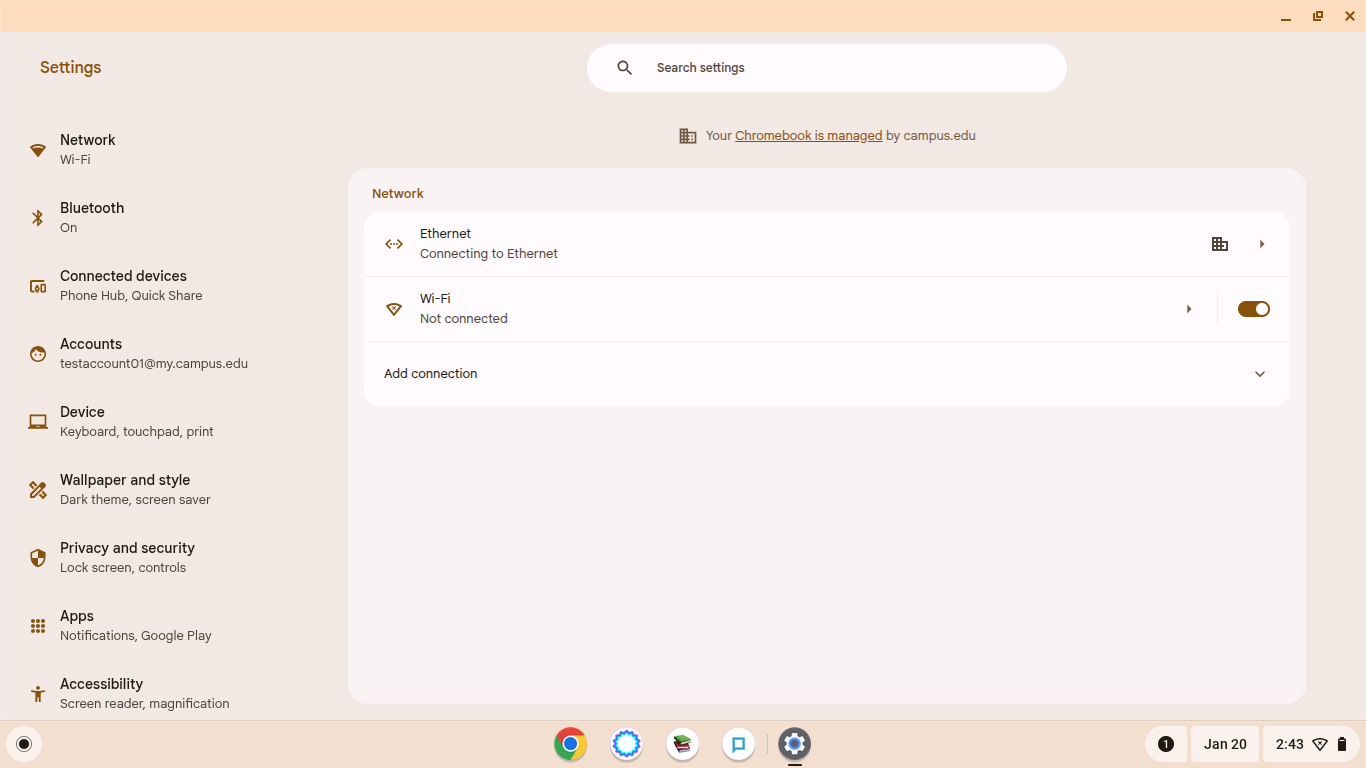Click the Privacy and security shield icon
Image resolution: width=1366 pixels, height=768 pixels.
tap(38, 558)
